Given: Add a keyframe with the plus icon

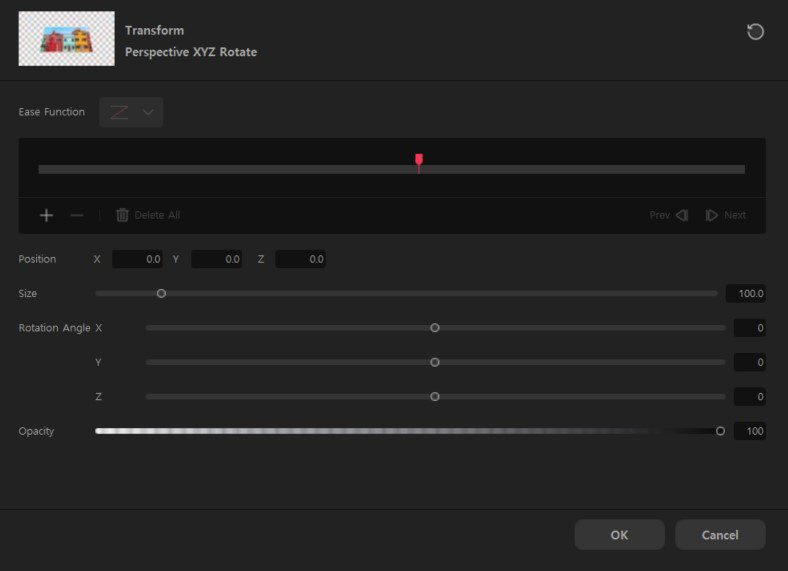Looking at the screenshot, I should pos(46,215).
